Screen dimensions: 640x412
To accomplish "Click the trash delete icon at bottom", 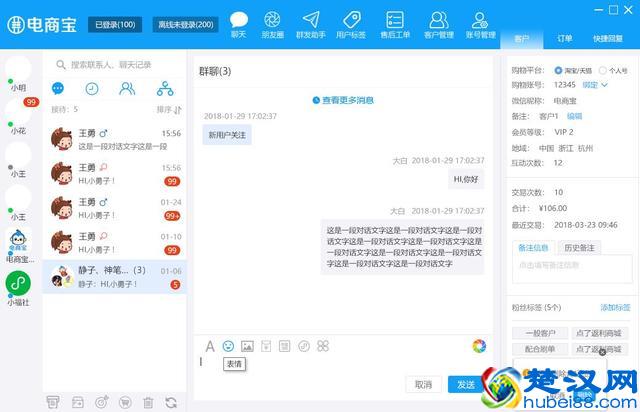I will coord(148,403).
